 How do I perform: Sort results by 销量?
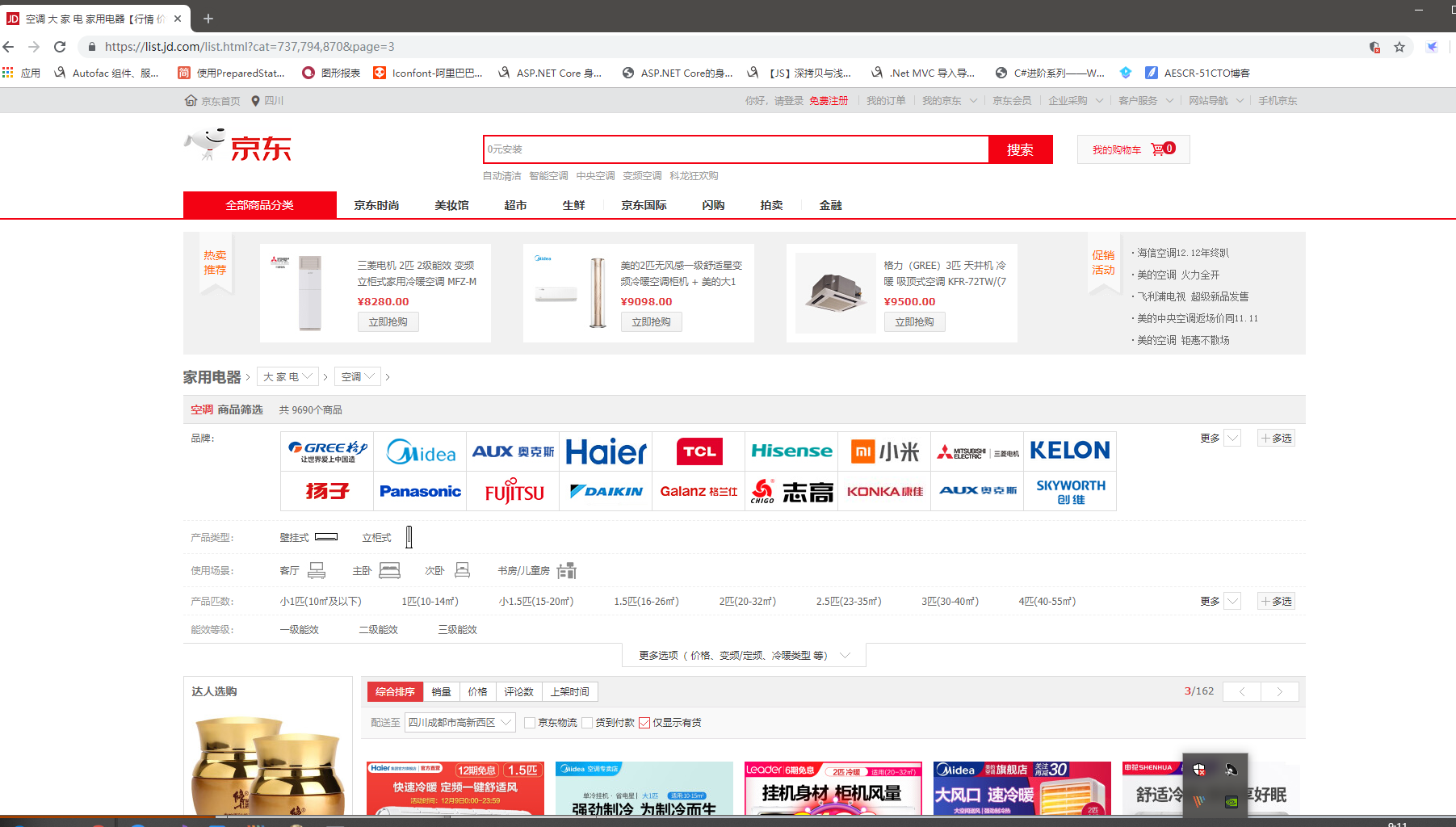click(441, 692)
